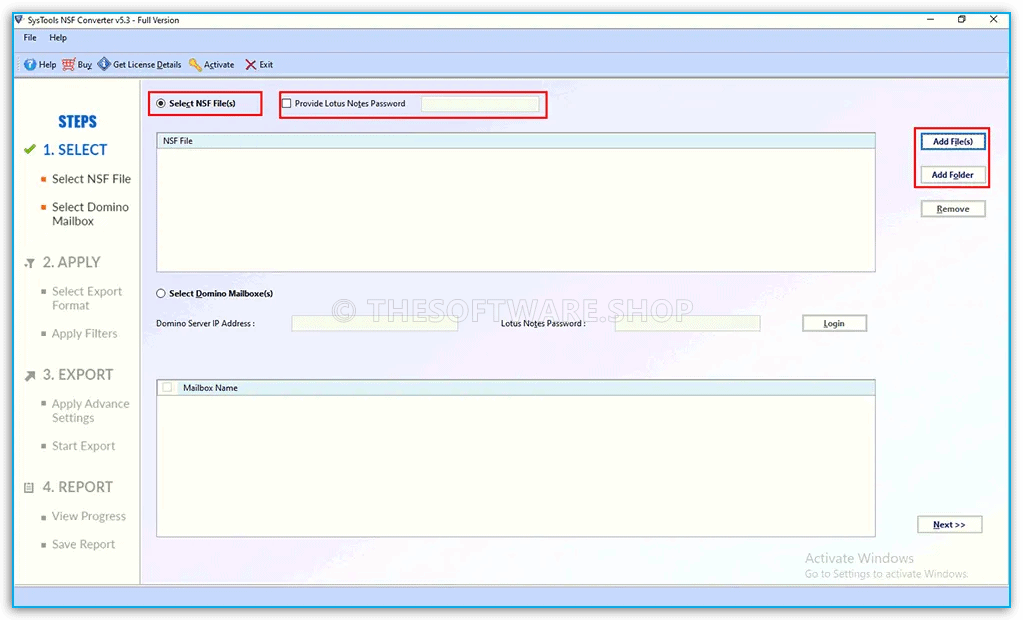Click the Help toolbar label
The width and height of the screenshot is (1023, 620).
pos(48,65)
